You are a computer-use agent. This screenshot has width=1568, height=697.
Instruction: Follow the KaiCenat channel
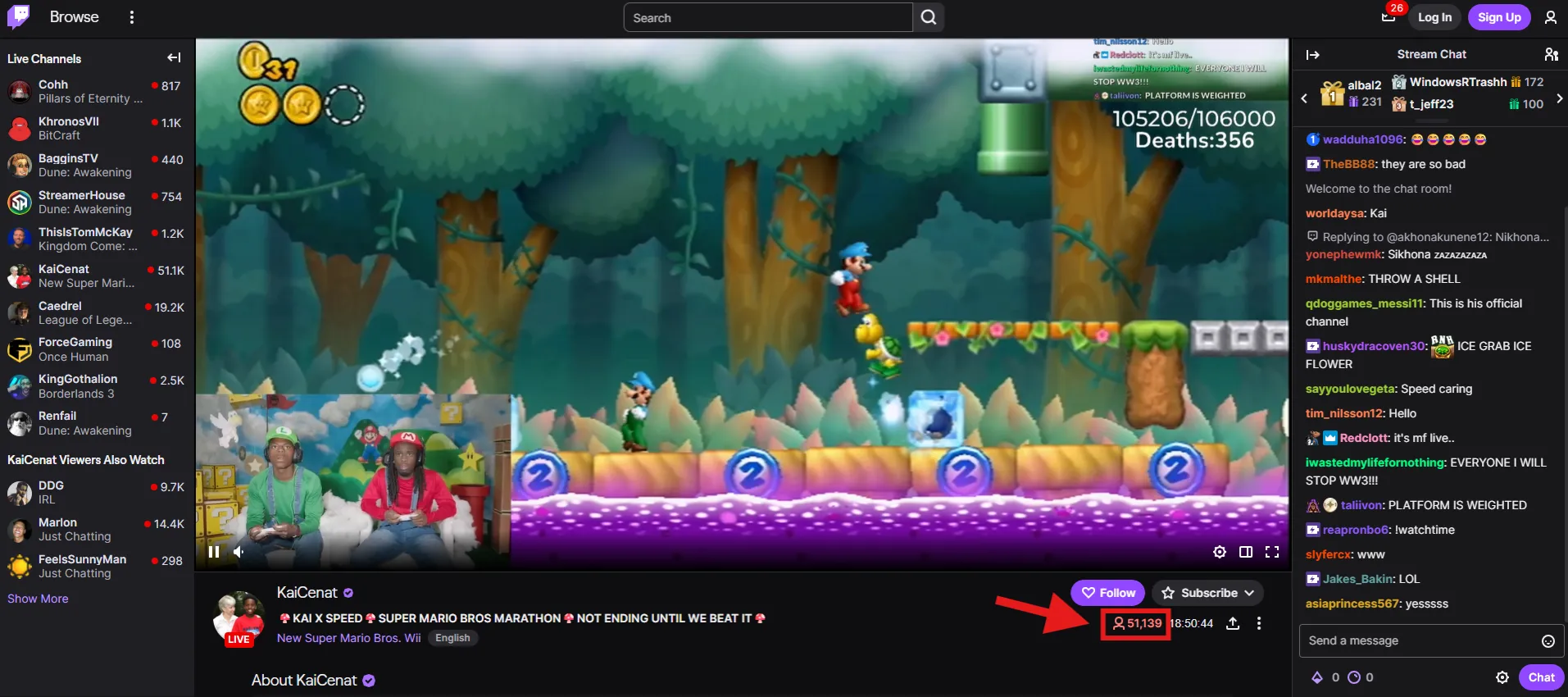tap(1108, 593)
